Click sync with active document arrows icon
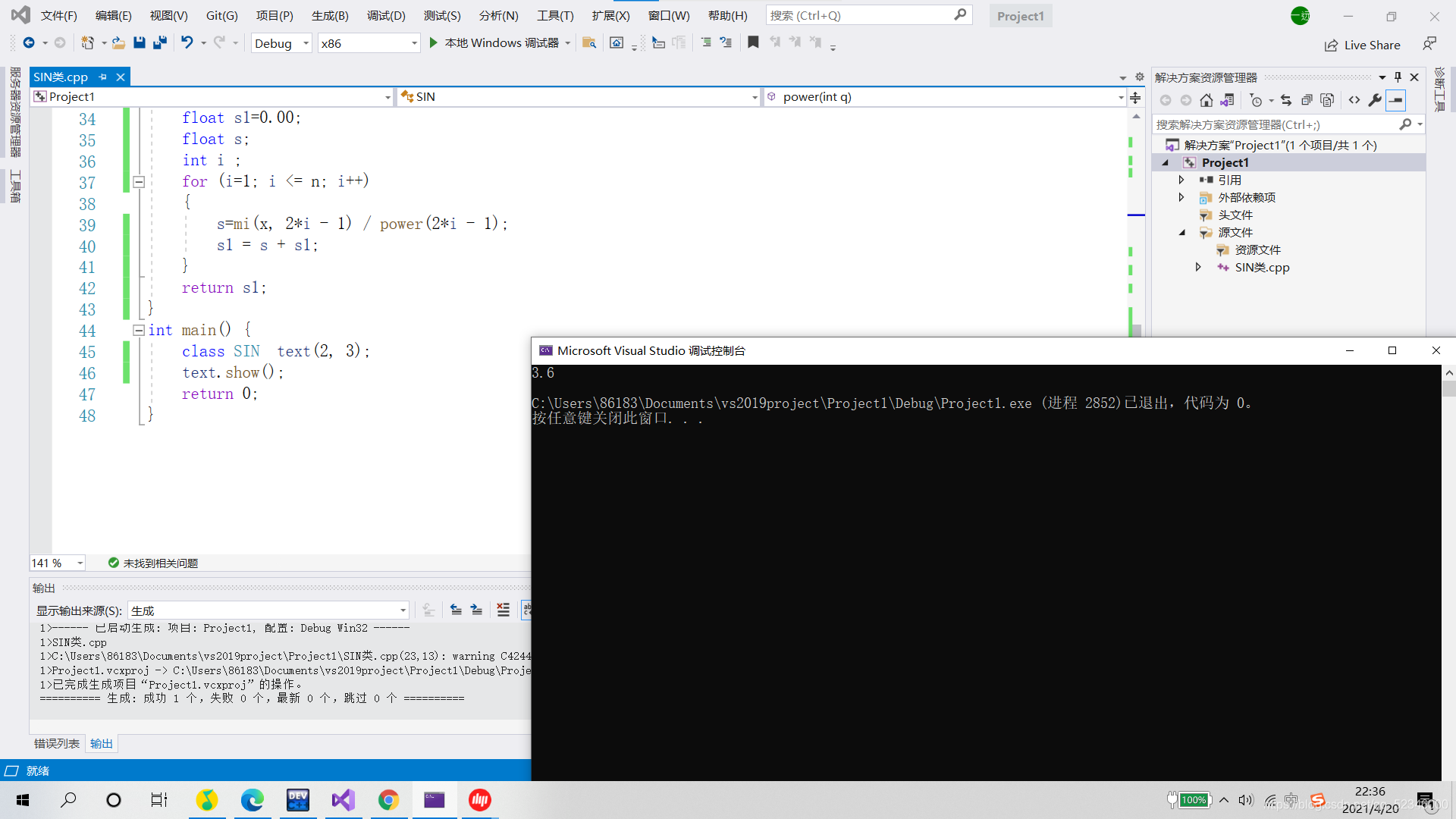 [1285, 100]
